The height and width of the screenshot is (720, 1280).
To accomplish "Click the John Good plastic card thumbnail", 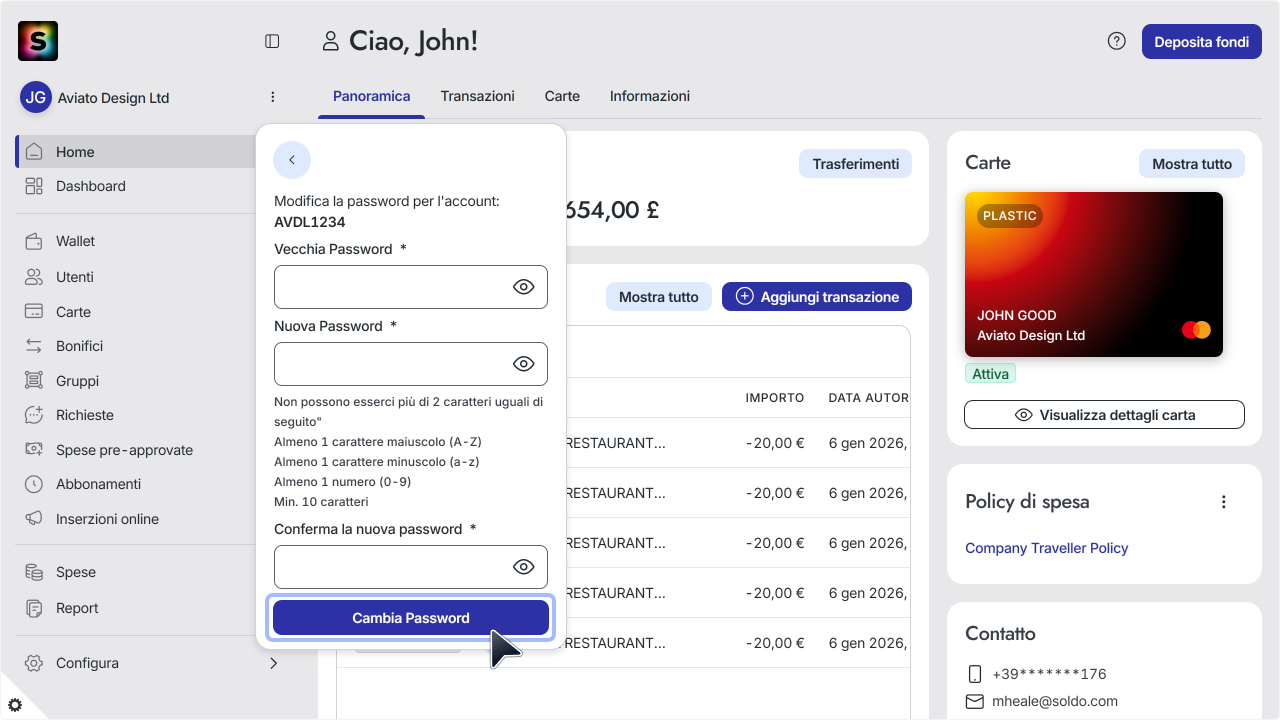I will pyautogui.click(x=1094, y=274).
